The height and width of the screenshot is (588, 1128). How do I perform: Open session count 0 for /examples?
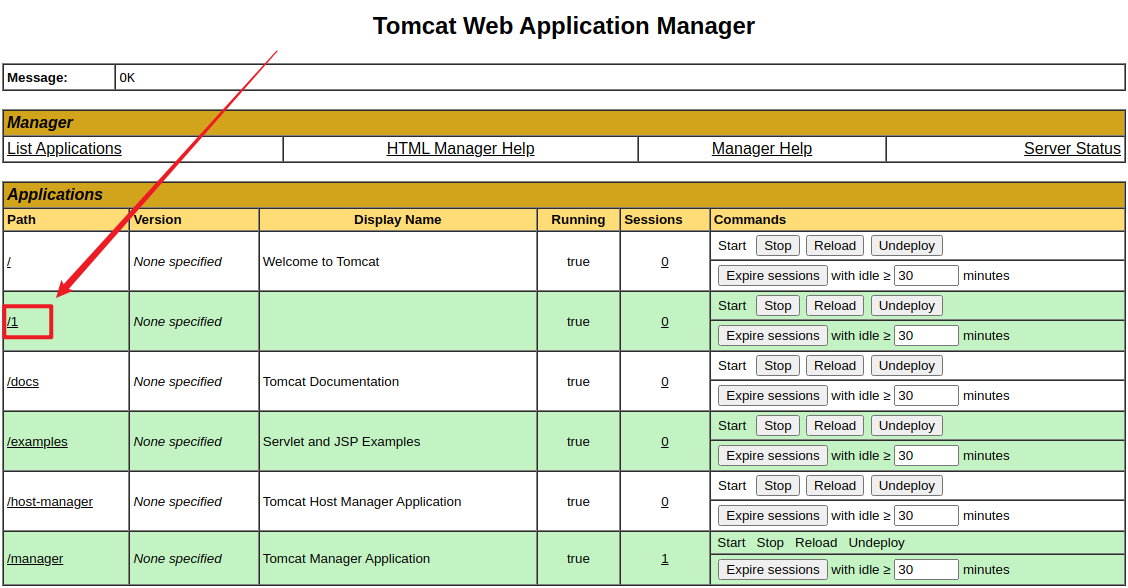[665, 441]
